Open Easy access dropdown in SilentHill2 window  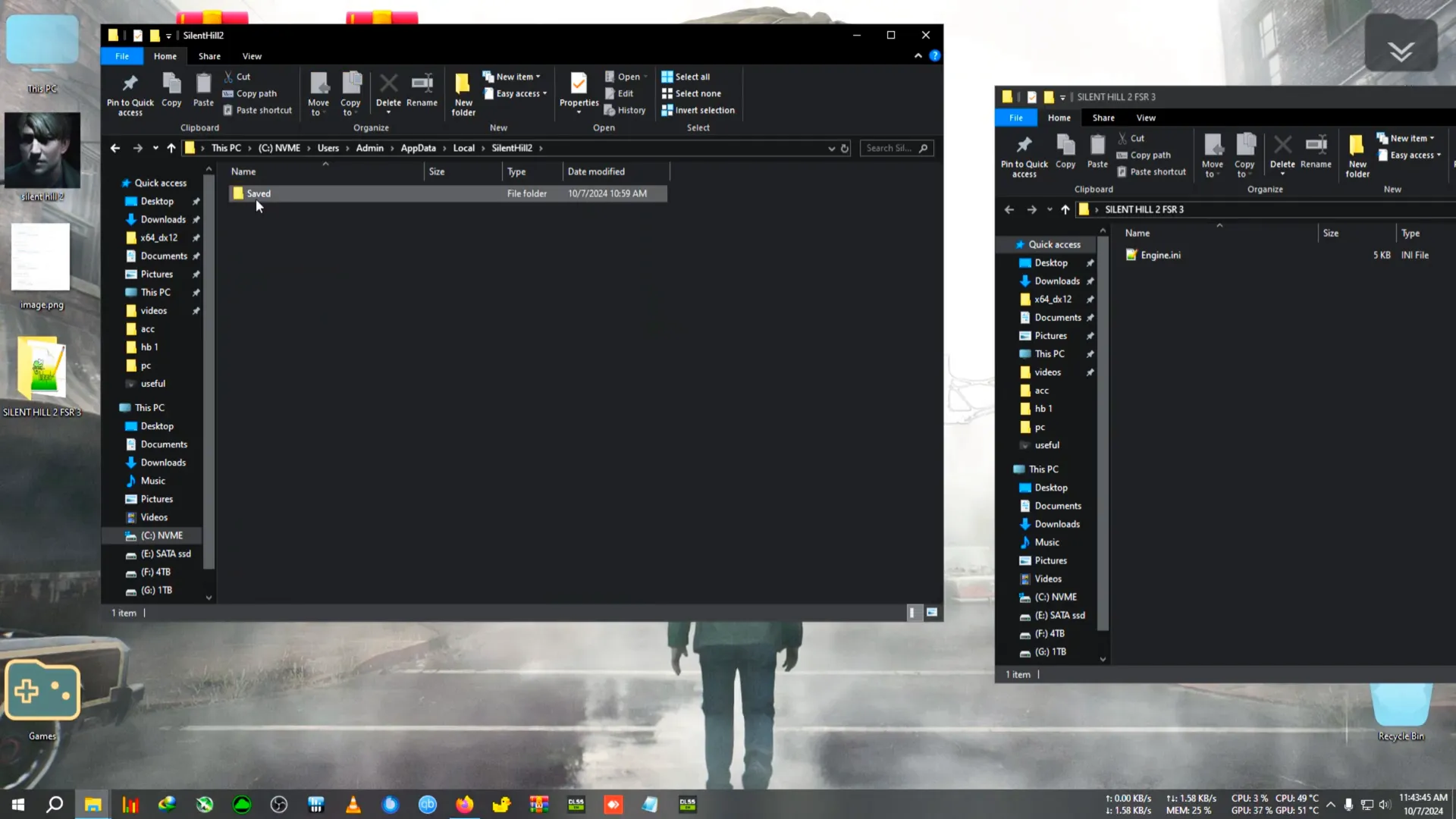click(x=515, y=93)
